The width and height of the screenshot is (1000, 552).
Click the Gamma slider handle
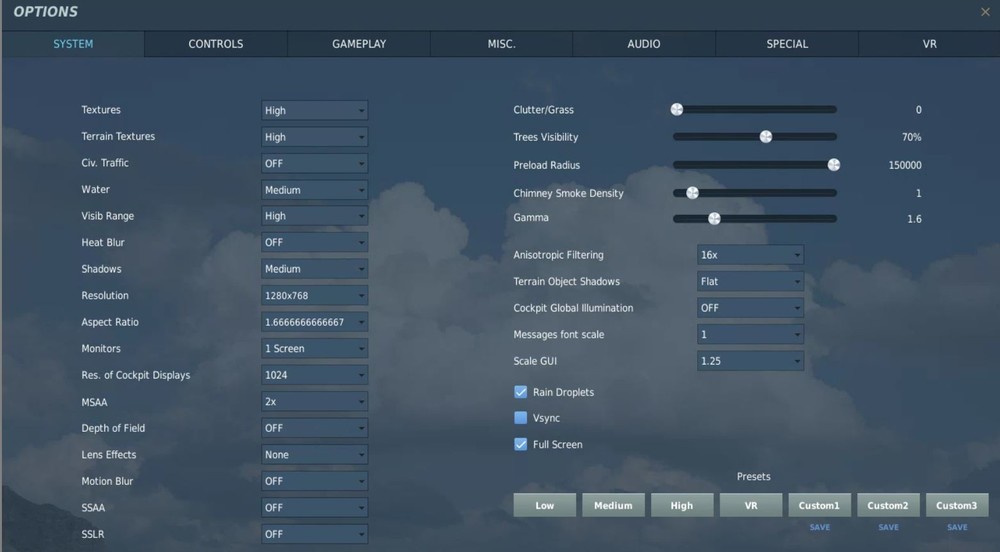[714, 219]
